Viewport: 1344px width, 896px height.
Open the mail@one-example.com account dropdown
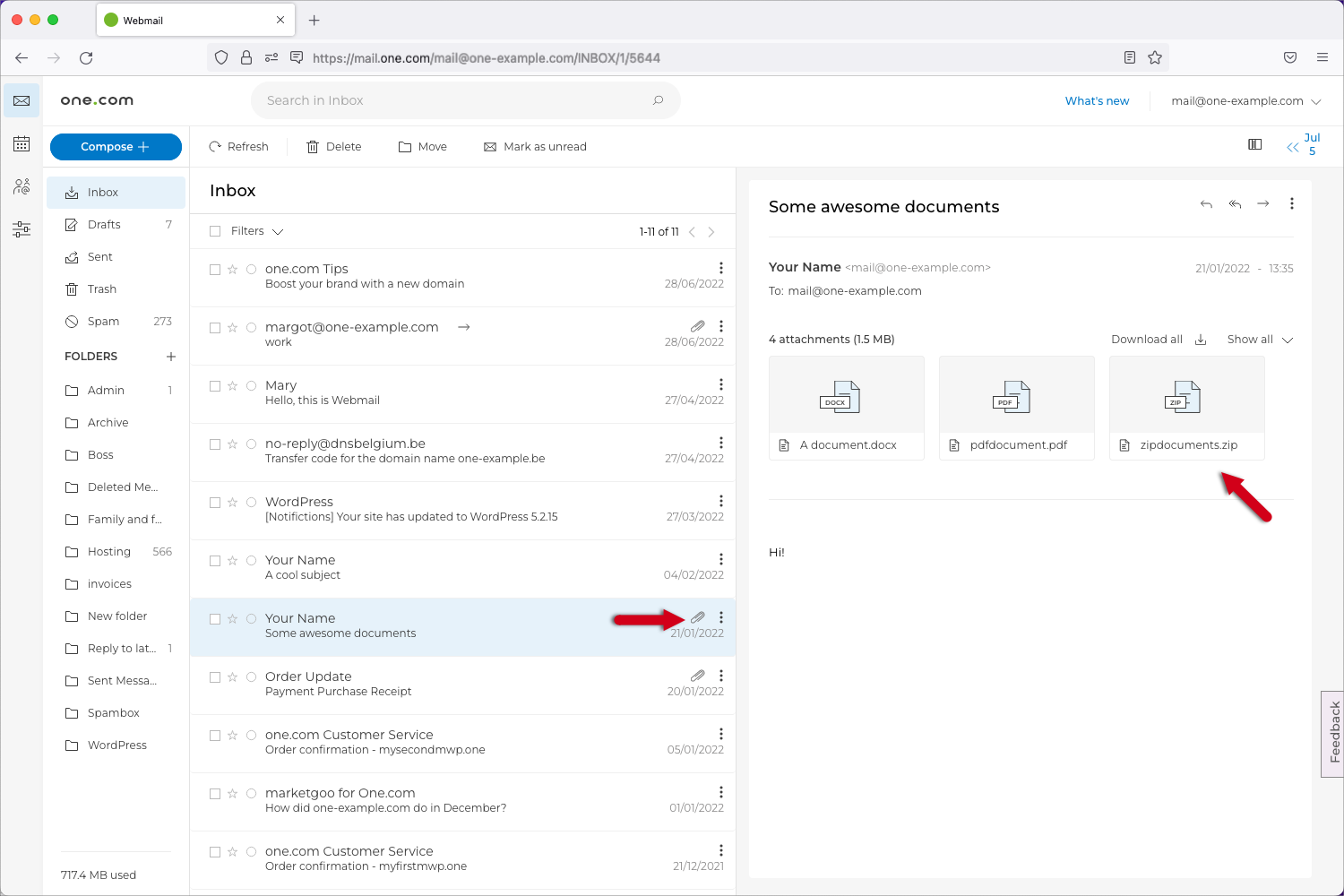[1245, 101]
